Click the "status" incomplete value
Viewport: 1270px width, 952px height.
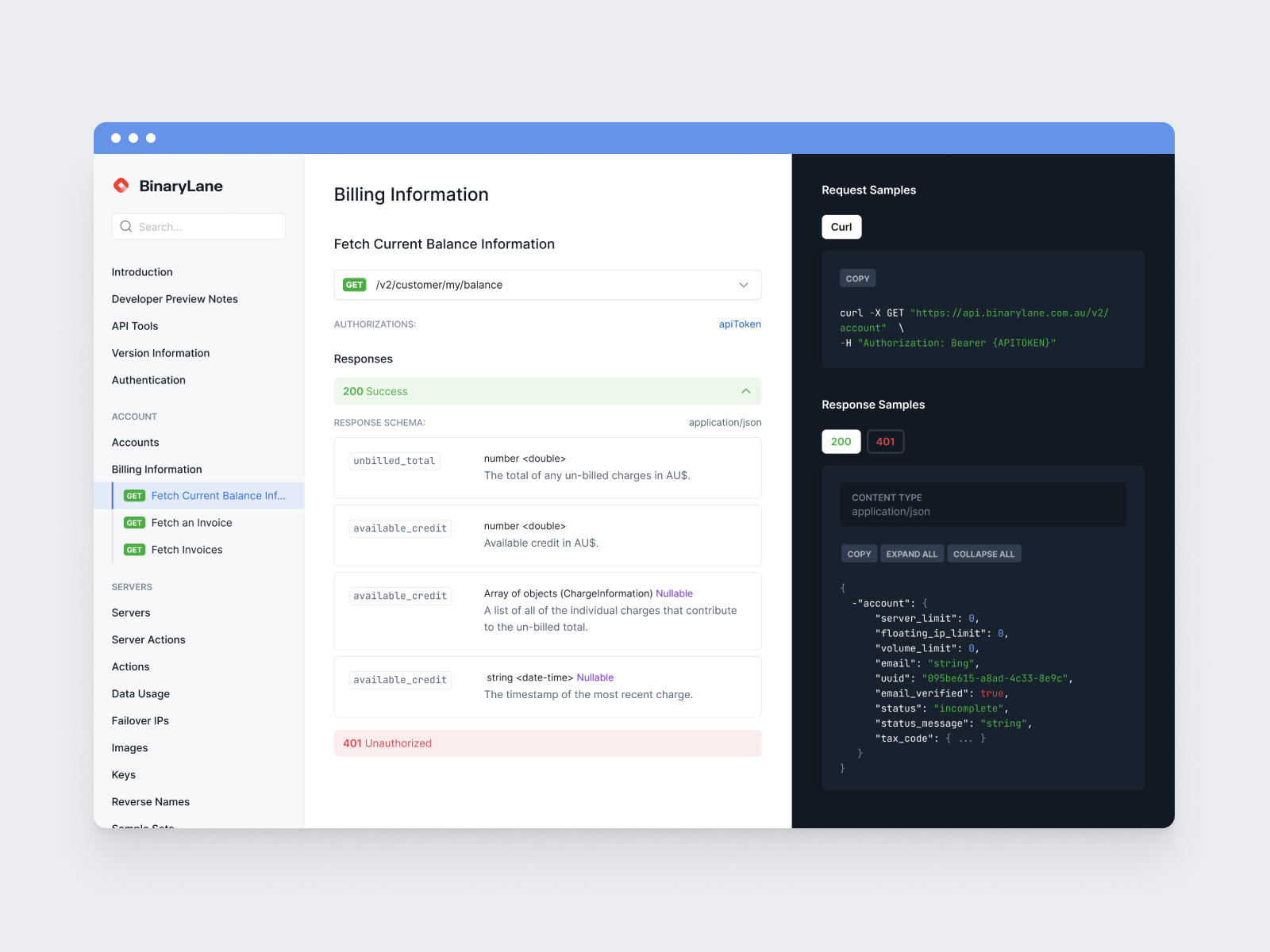click(x=968, y=708)
